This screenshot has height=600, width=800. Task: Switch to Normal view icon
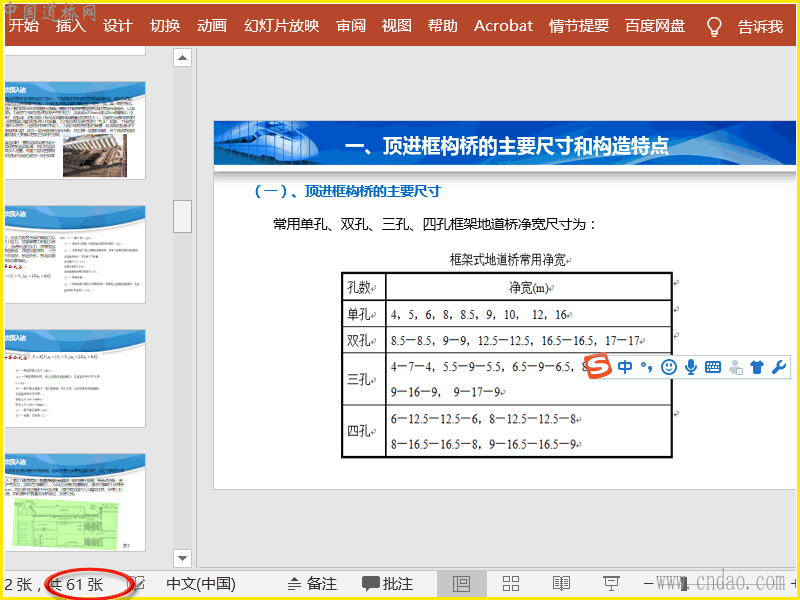click(461, 583)
